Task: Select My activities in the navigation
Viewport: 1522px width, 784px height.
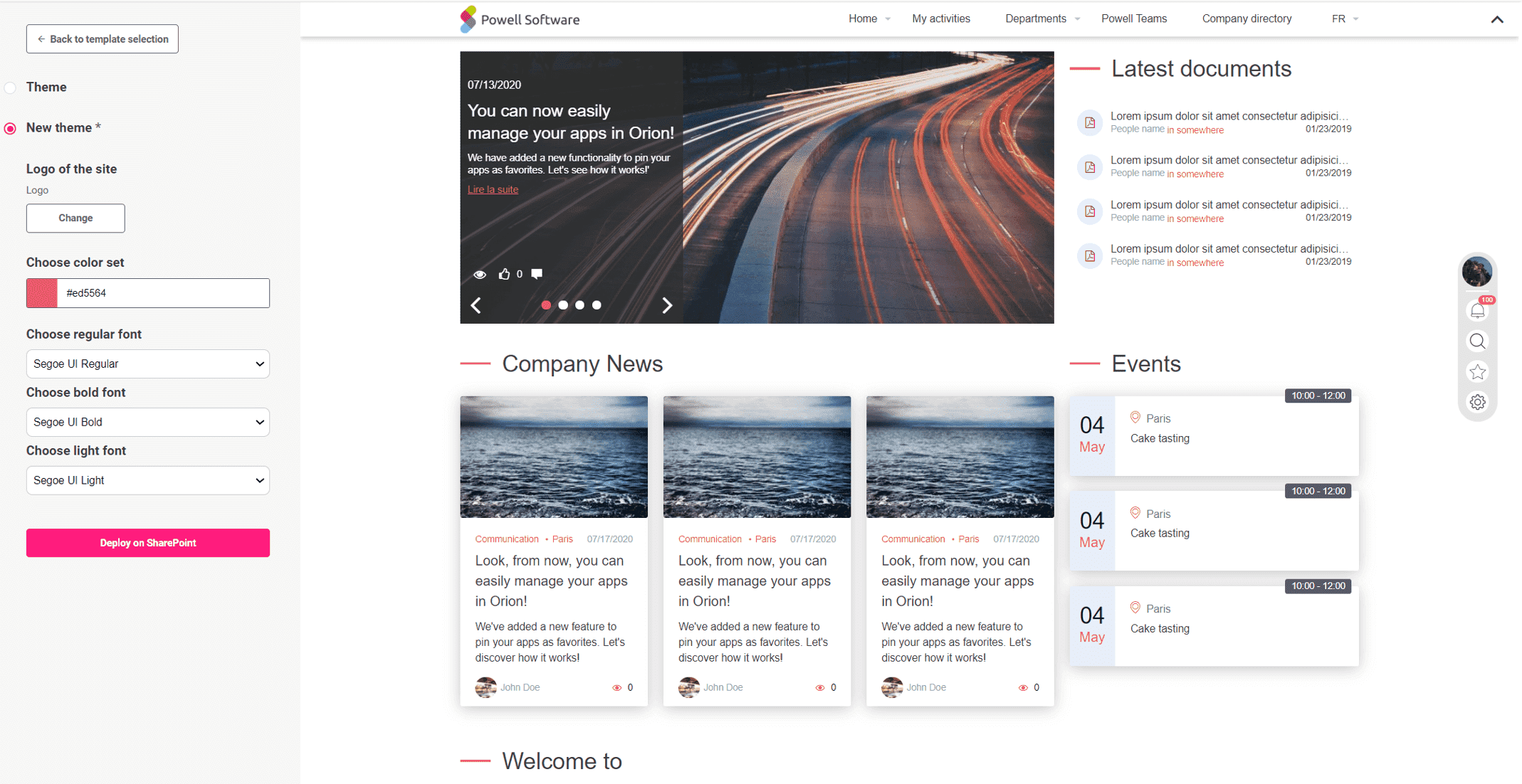Action: [940, 18]
